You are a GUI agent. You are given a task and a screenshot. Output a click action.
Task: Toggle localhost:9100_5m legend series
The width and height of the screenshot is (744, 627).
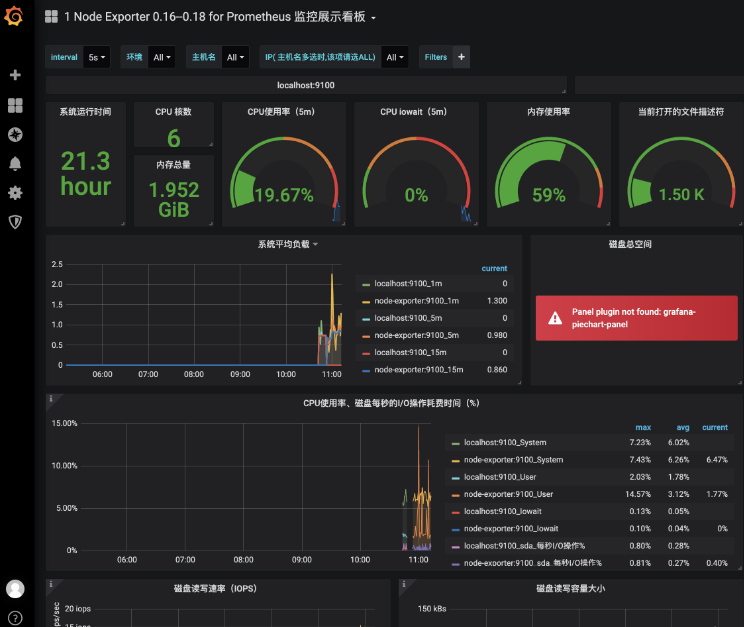click(x=408, y=318)
